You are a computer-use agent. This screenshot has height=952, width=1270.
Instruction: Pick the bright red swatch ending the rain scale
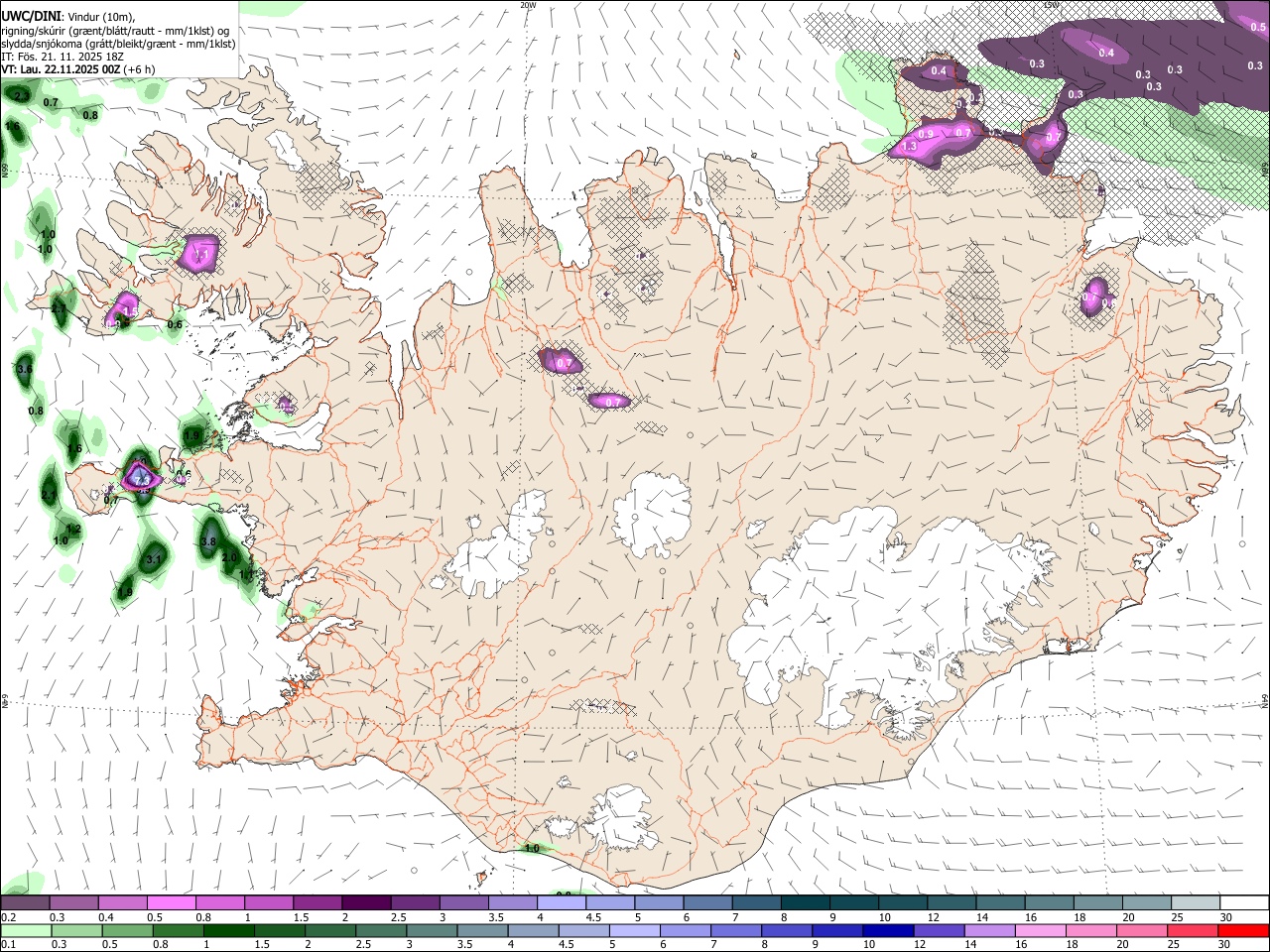pos(1243,930)
